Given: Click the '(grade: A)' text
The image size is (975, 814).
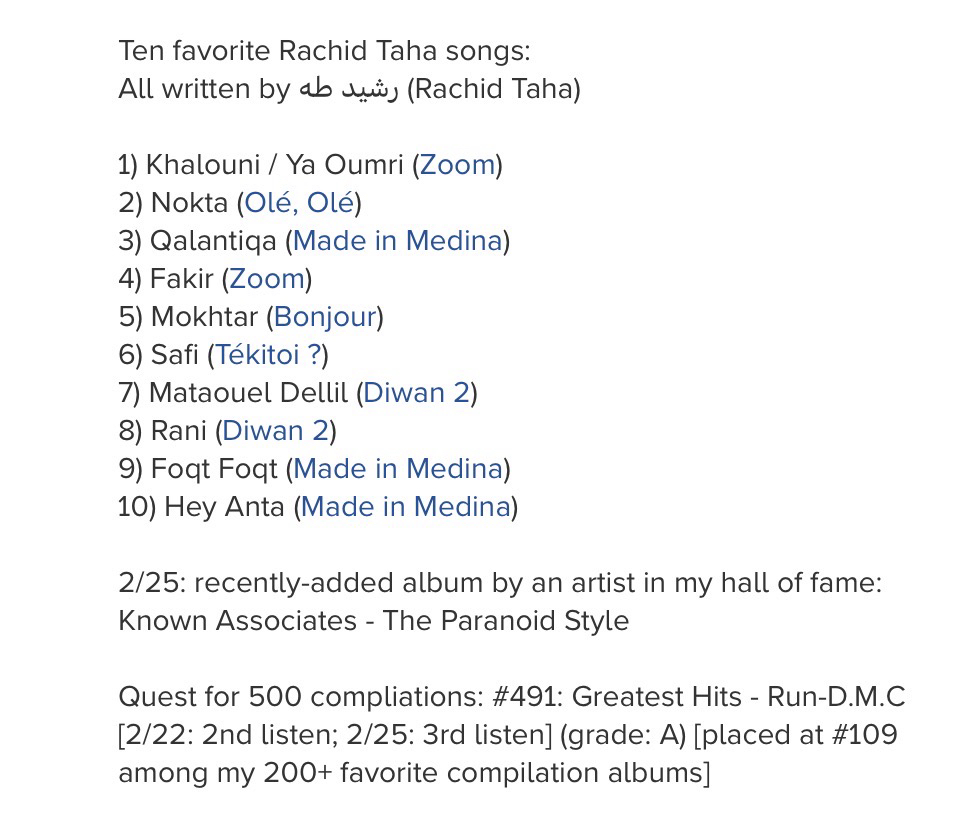Looking at the screenshot, I should [x=618, y=735].
